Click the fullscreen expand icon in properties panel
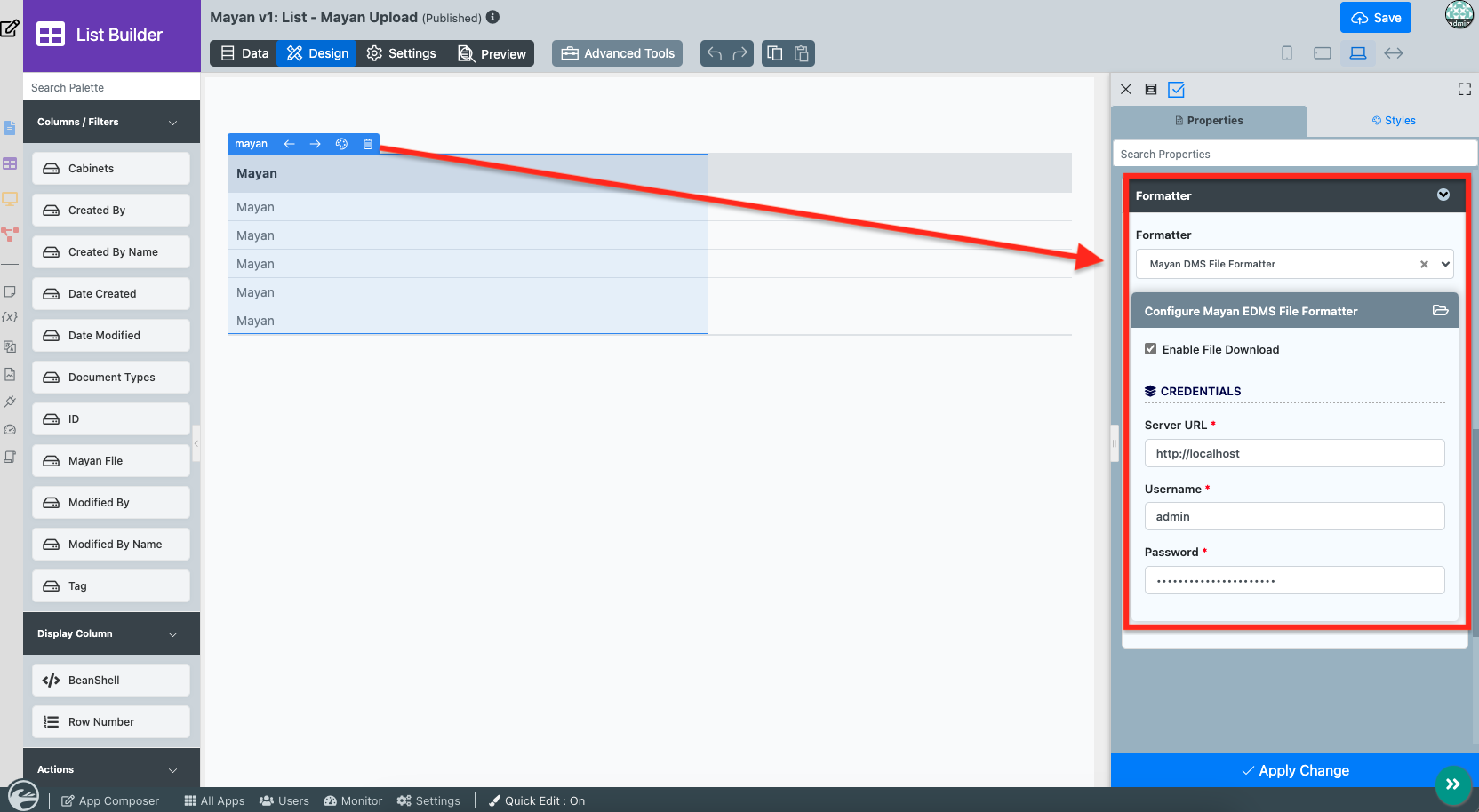Viewport: 1479px width, 812px height. [x=1465, y=89]
